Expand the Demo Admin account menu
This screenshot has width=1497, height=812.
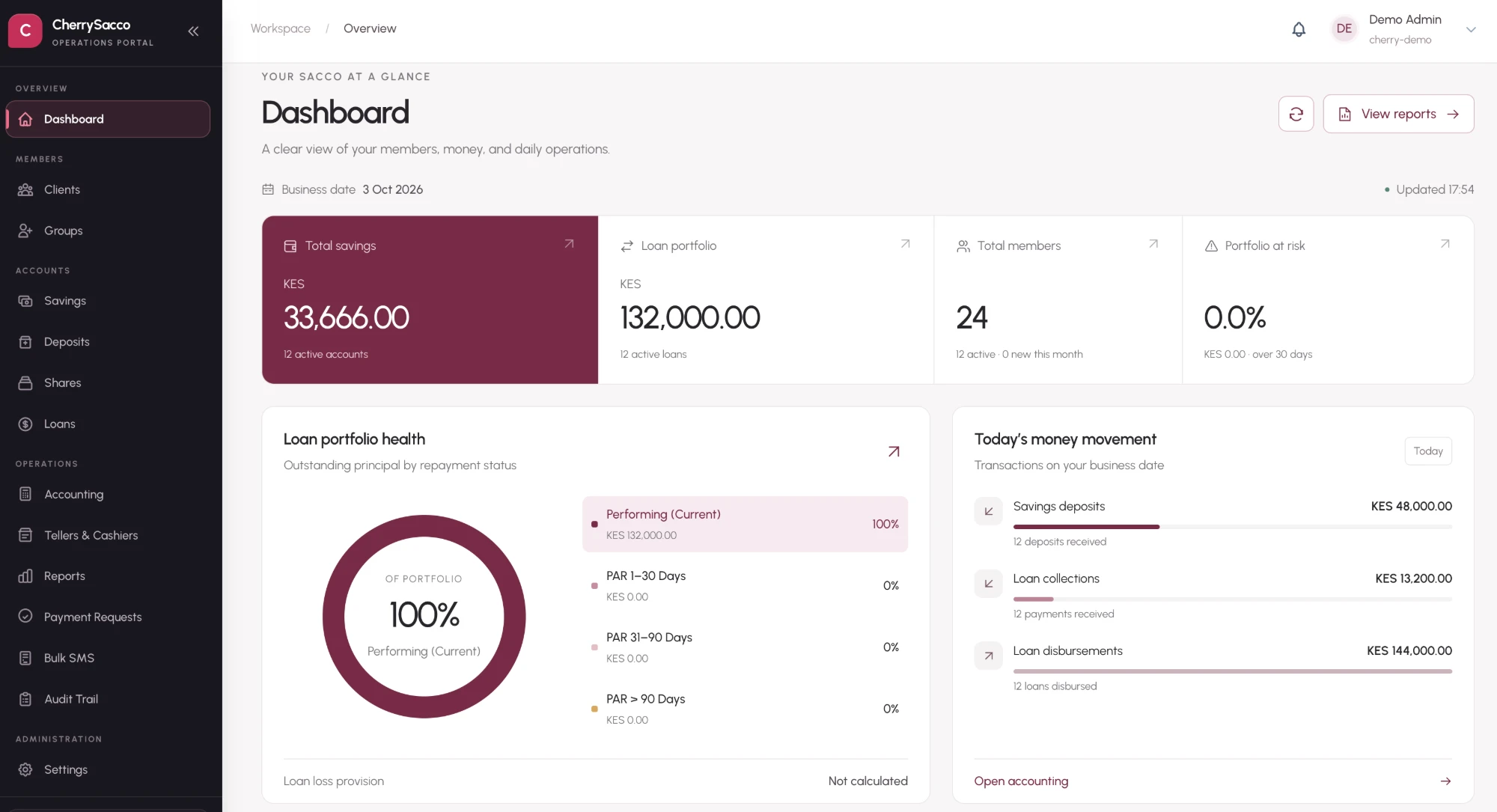coord(1471,30)
